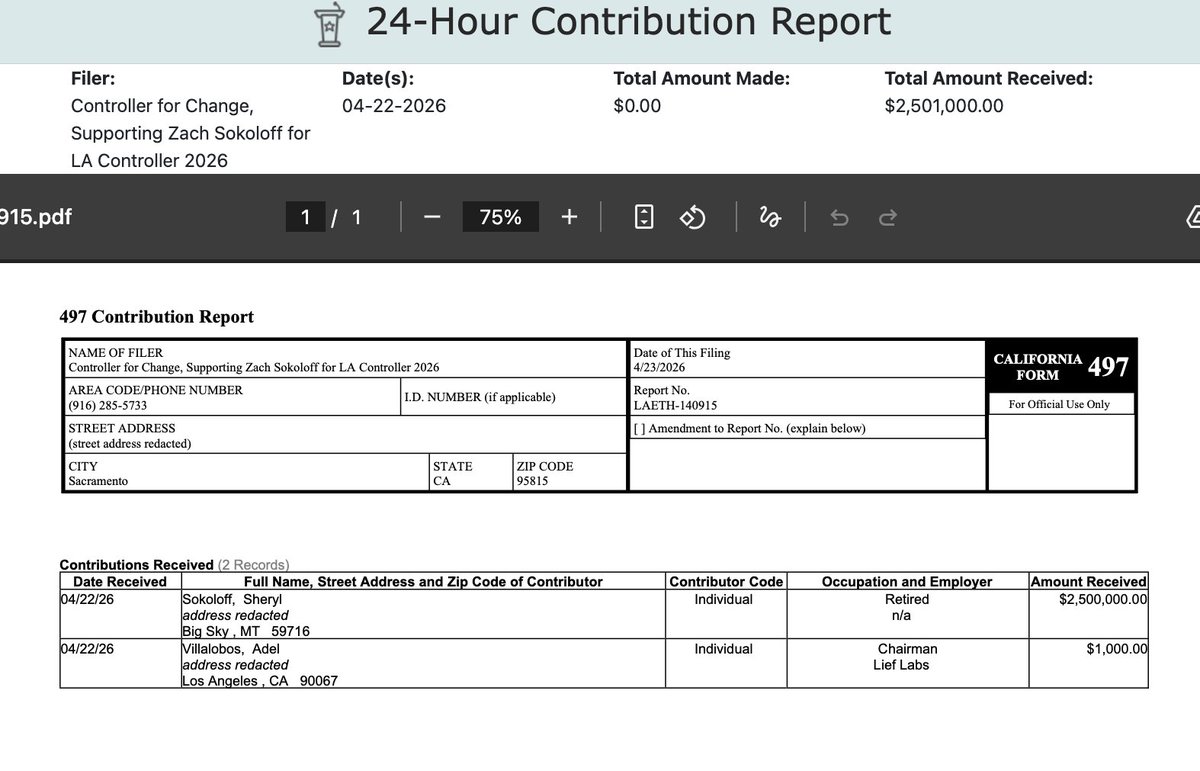Click the 915.pdf file name
The width and height of the screenshot is (1200, 771).
coord(36,217)
